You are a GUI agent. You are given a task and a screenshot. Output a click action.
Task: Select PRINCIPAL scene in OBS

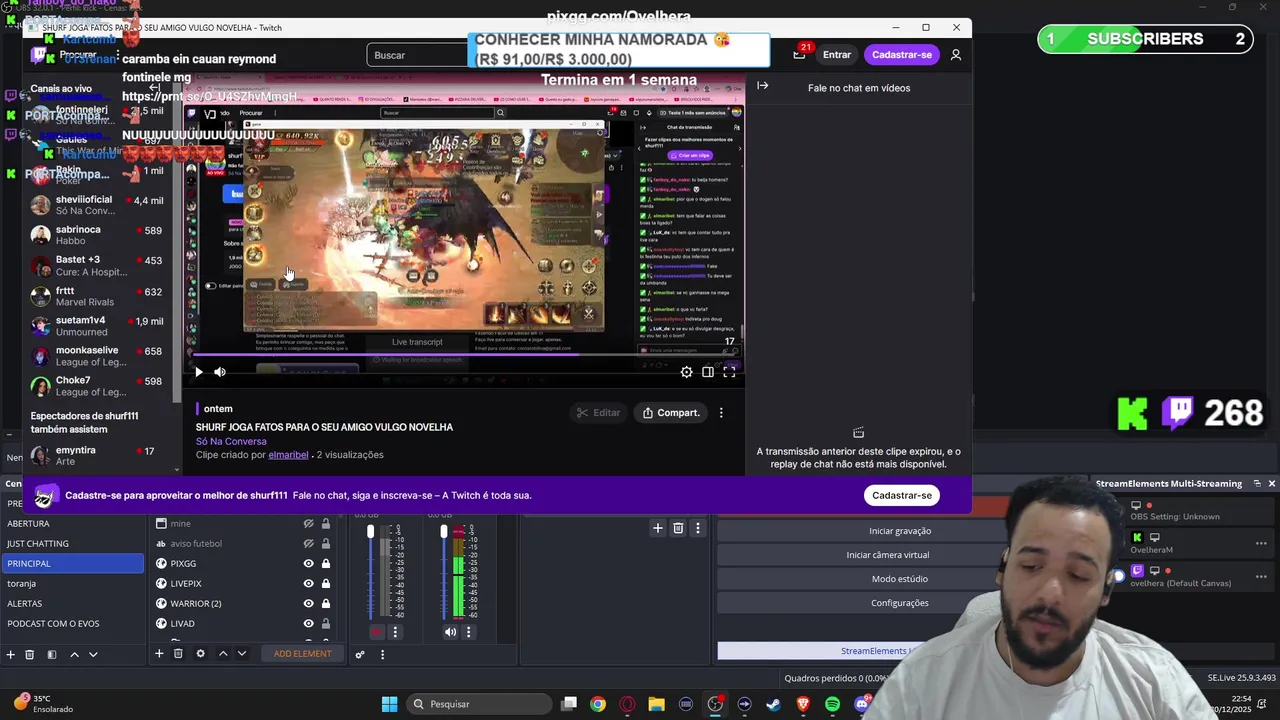pos(72,563)
